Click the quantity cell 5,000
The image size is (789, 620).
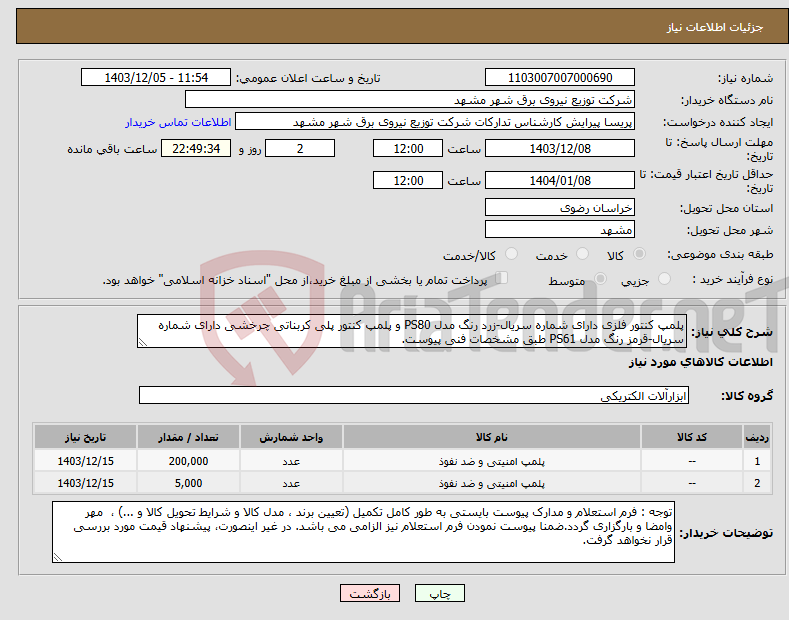click(x=188, y=483)
